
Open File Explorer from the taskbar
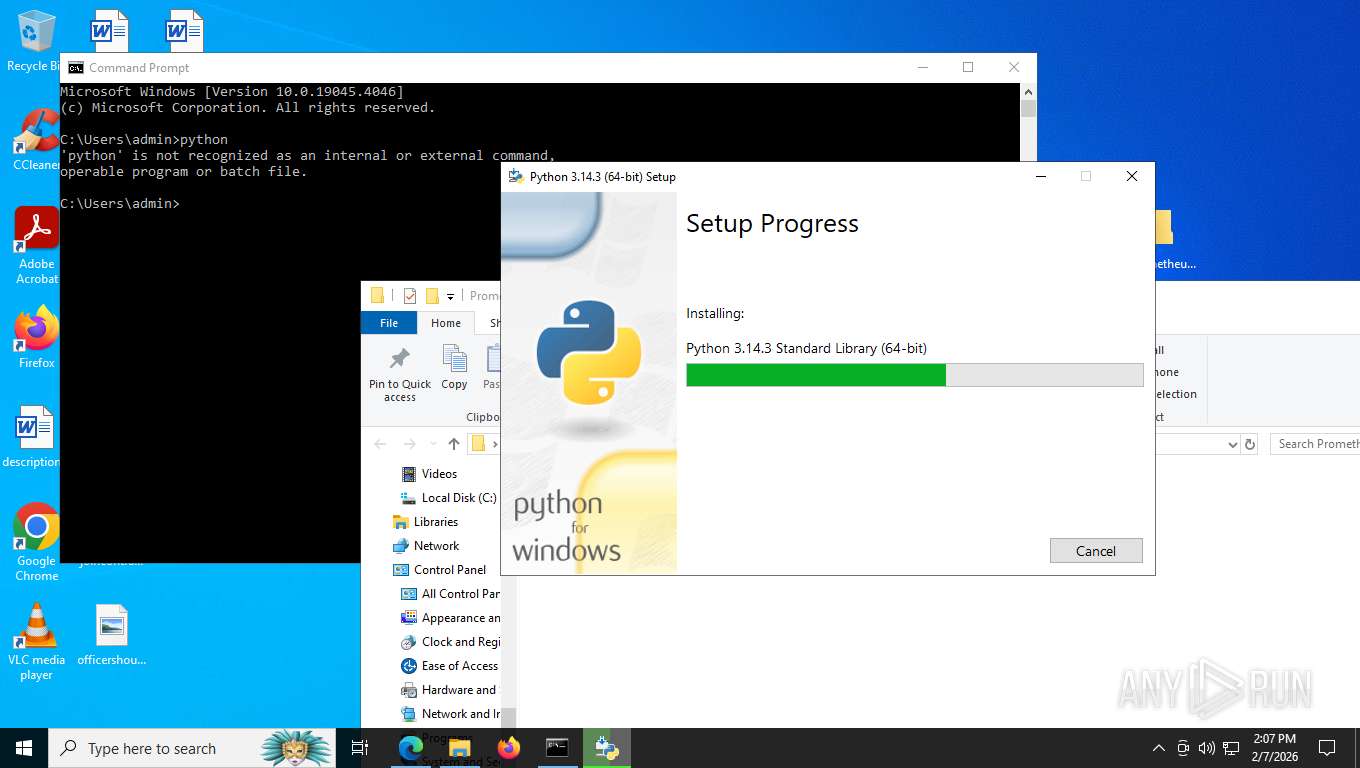[459, 748]
